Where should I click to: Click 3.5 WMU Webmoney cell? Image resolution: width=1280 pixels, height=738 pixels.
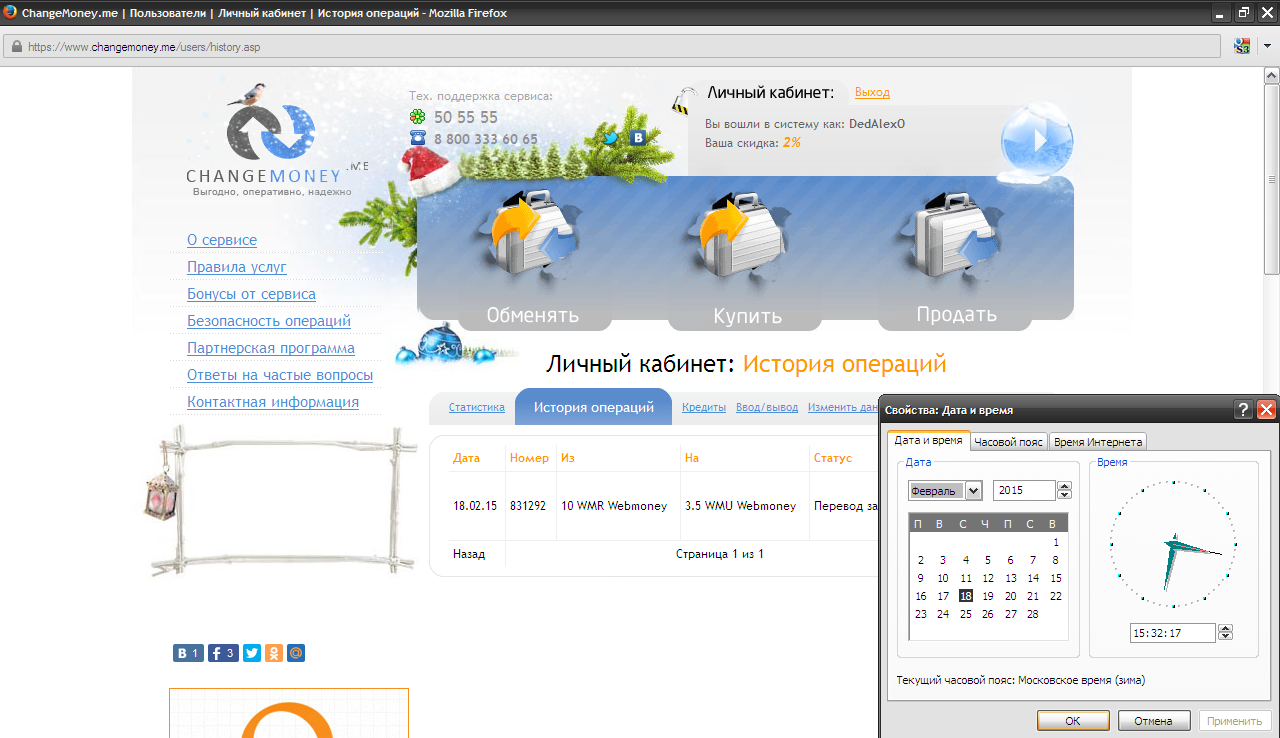click(x=741, y=506)
